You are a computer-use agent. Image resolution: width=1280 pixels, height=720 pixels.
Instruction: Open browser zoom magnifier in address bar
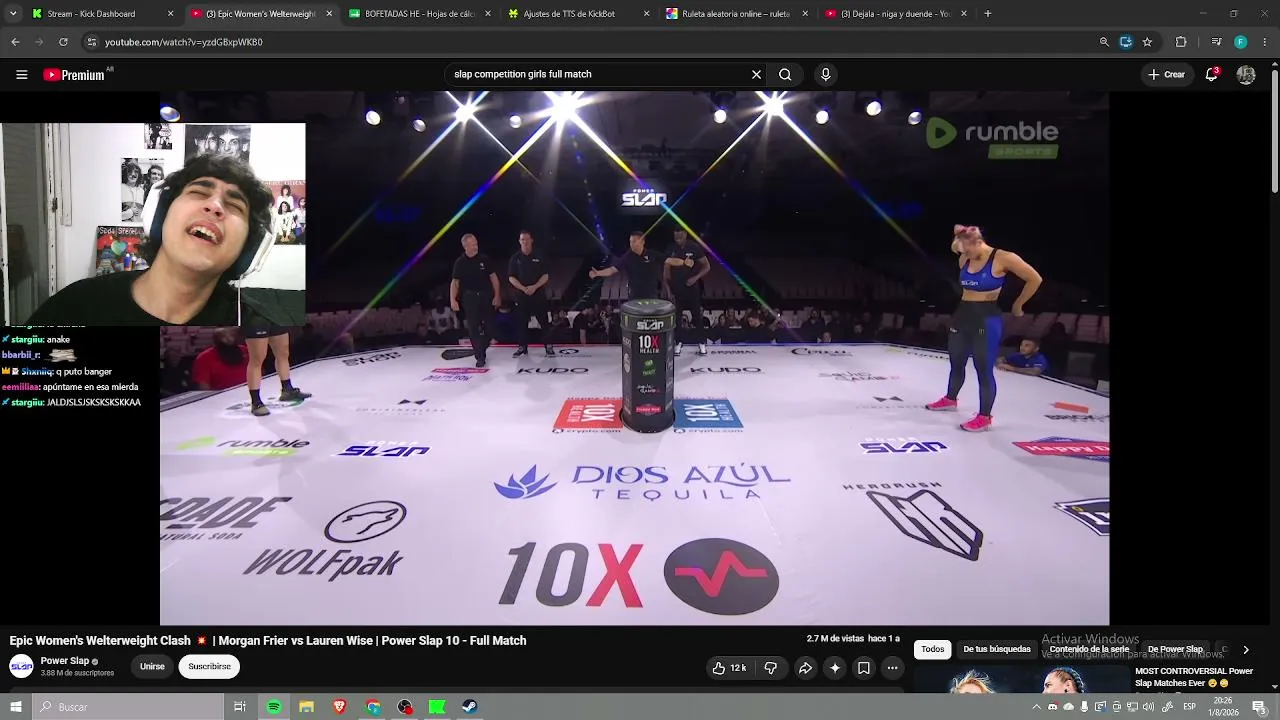[1104, 42]
